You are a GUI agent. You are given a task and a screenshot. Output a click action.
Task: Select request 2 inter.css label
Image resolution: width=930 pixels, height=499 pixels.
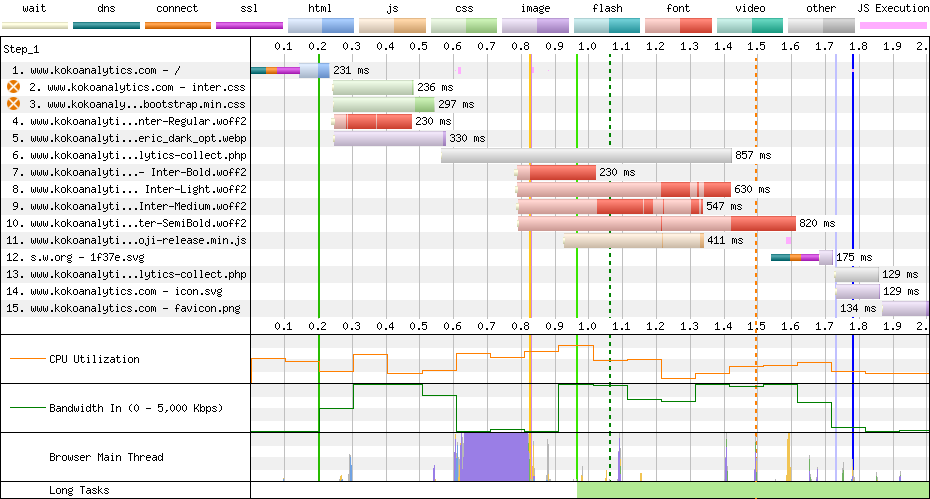point(137,87)
